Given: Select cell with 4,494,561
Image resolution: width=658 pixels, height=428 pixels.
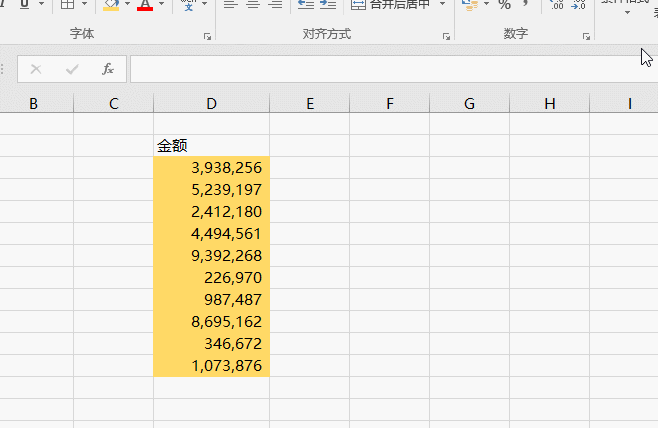Looking at the screenshot, I should coord(212,234).
